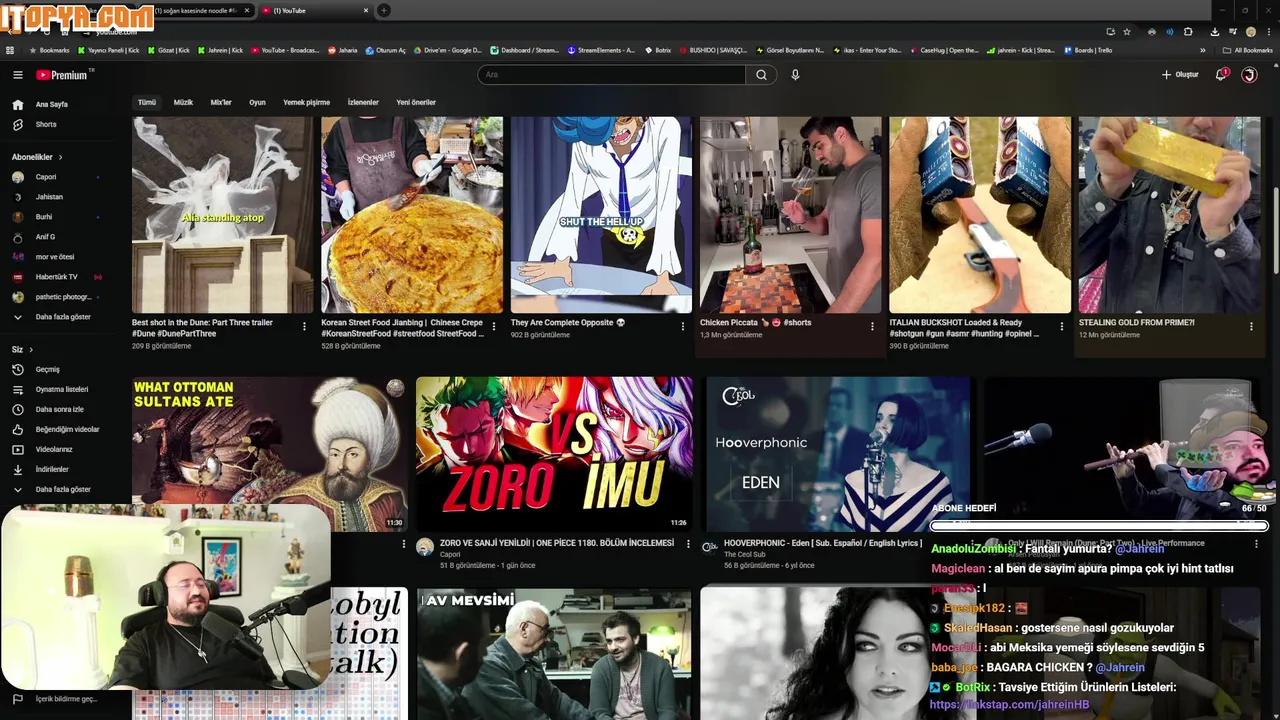The image size is (1280, 720).
Task: Click İçerik bildirme geçmişi flag item
Action: pyautogui.click(x=66, y=699)
